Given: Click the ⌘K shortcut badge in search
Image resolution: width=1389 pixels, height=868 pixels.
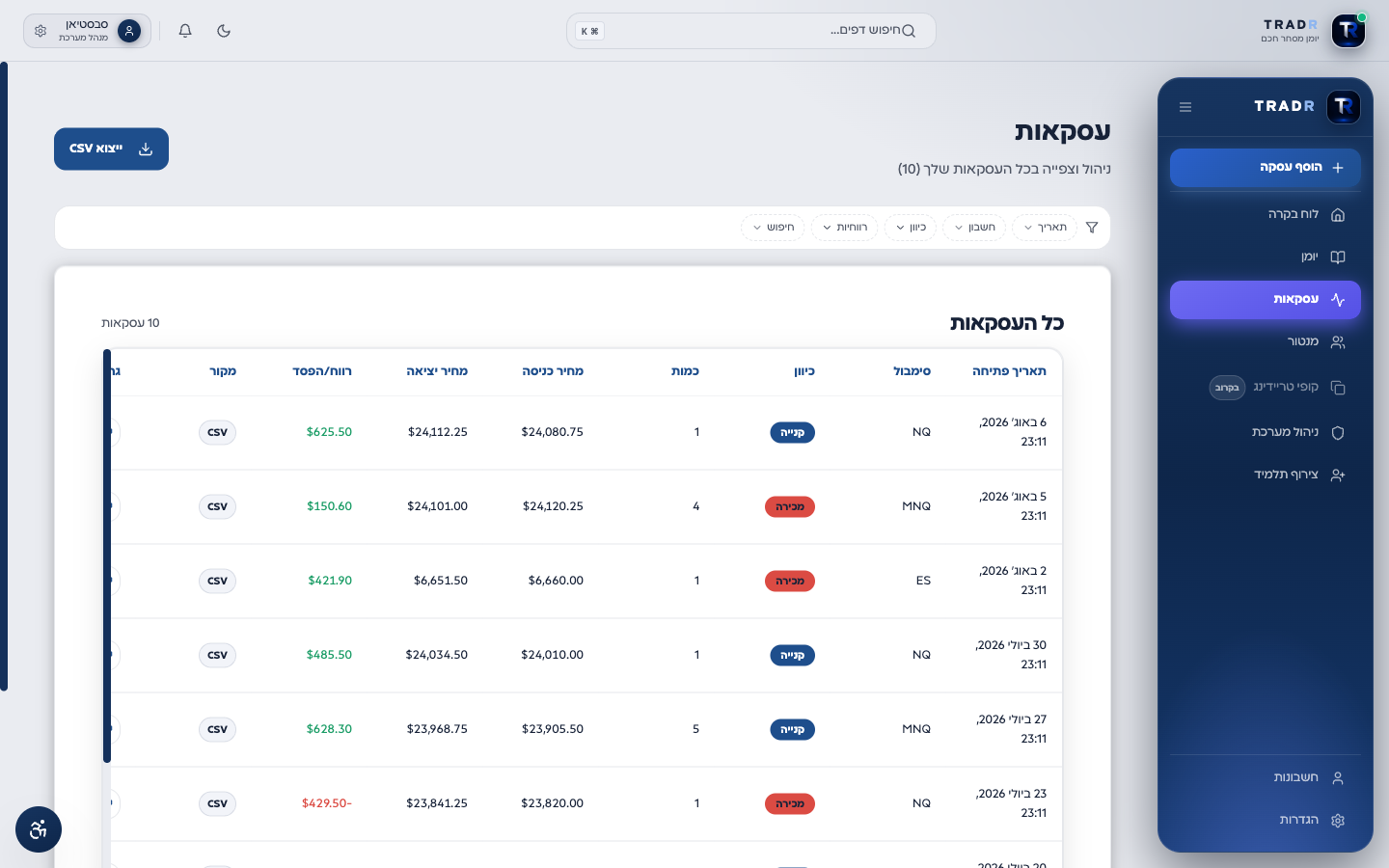Looking at the screenshot, I should (x=589, y=31).
